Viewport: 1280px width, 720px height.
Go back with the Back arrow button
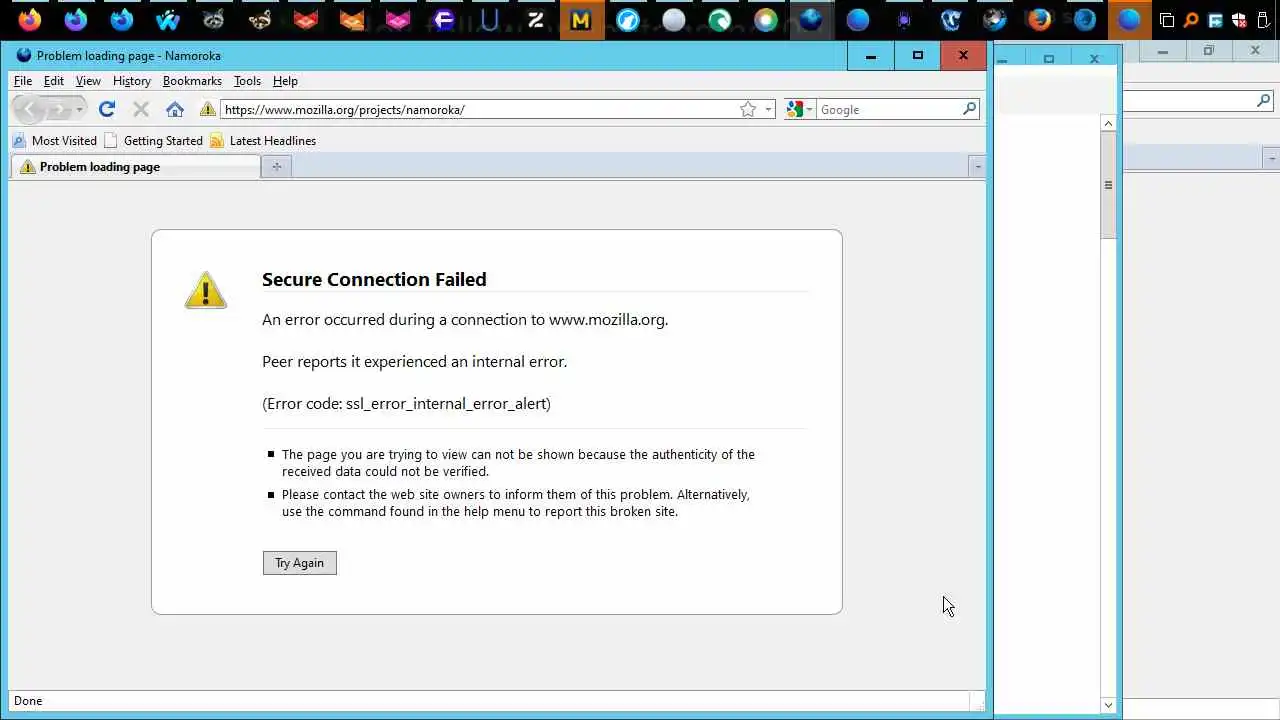point(30,109)
